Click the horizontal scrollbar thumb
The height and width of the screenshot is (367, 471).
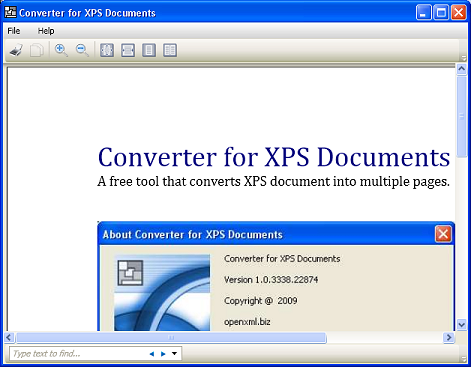coord(171,338)
